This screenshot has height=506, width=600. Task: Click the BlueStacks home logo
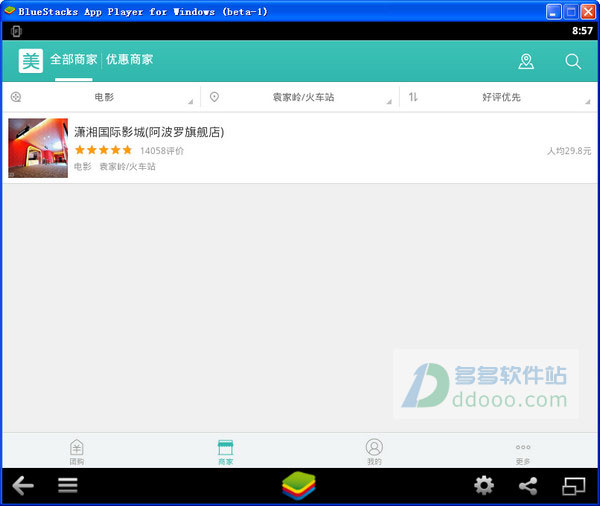pyautogui.click(x=299, y=486)
